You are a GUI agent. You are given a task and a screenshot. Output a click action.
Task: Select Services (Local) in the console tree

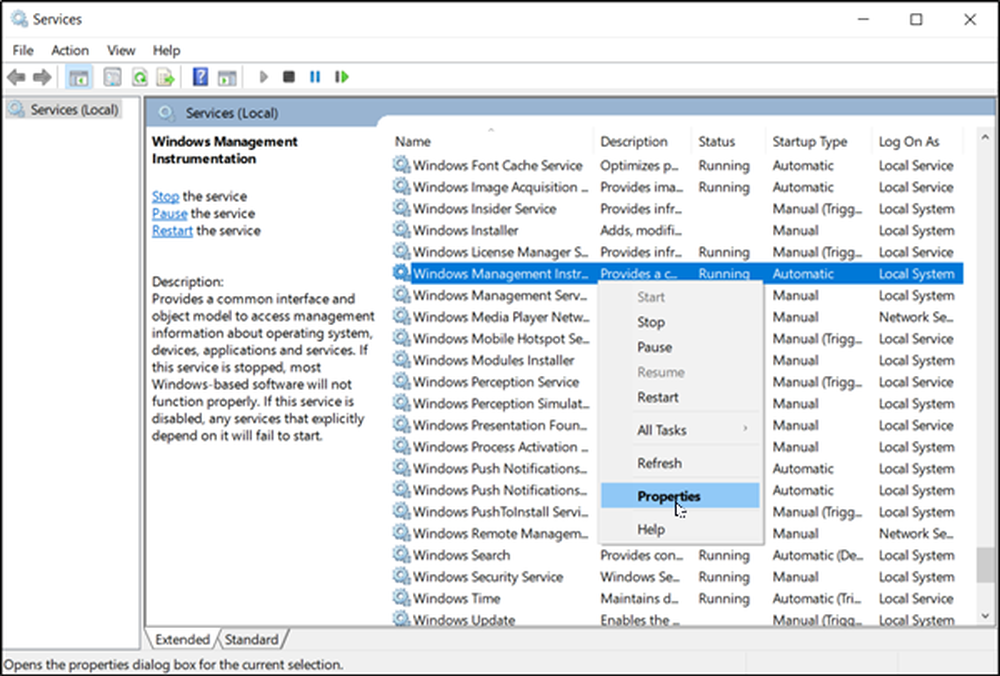click(x=73, y=110)
